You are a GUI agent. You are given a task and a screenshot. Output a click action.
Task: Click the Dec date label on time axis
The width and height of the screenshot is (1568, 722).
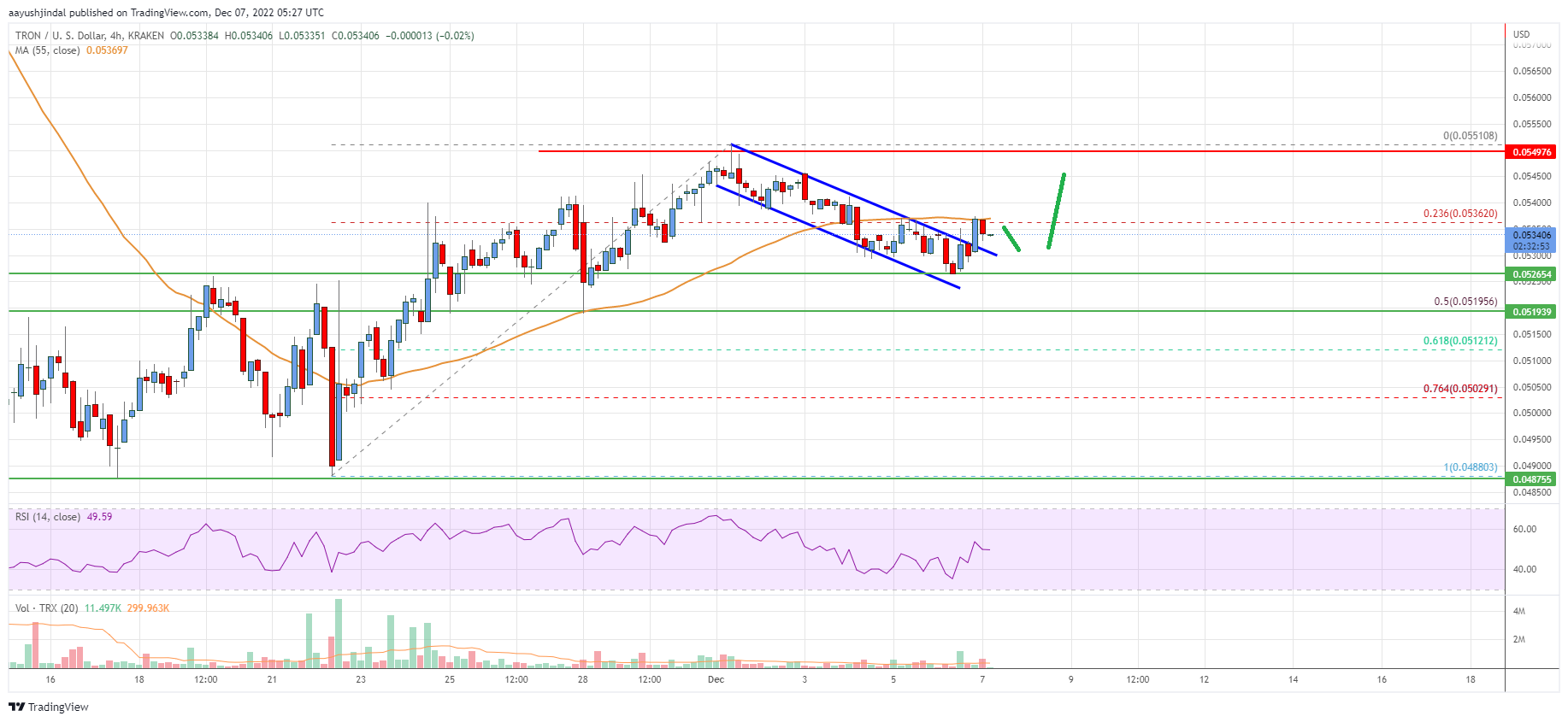point(716,680)
